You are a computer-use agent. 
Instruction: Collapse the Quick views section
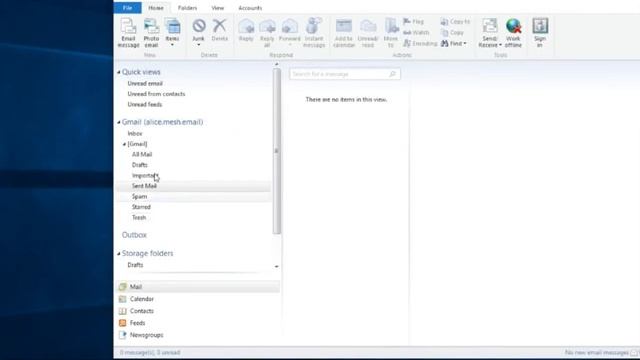pyautogui.click(x=119, y=72)
